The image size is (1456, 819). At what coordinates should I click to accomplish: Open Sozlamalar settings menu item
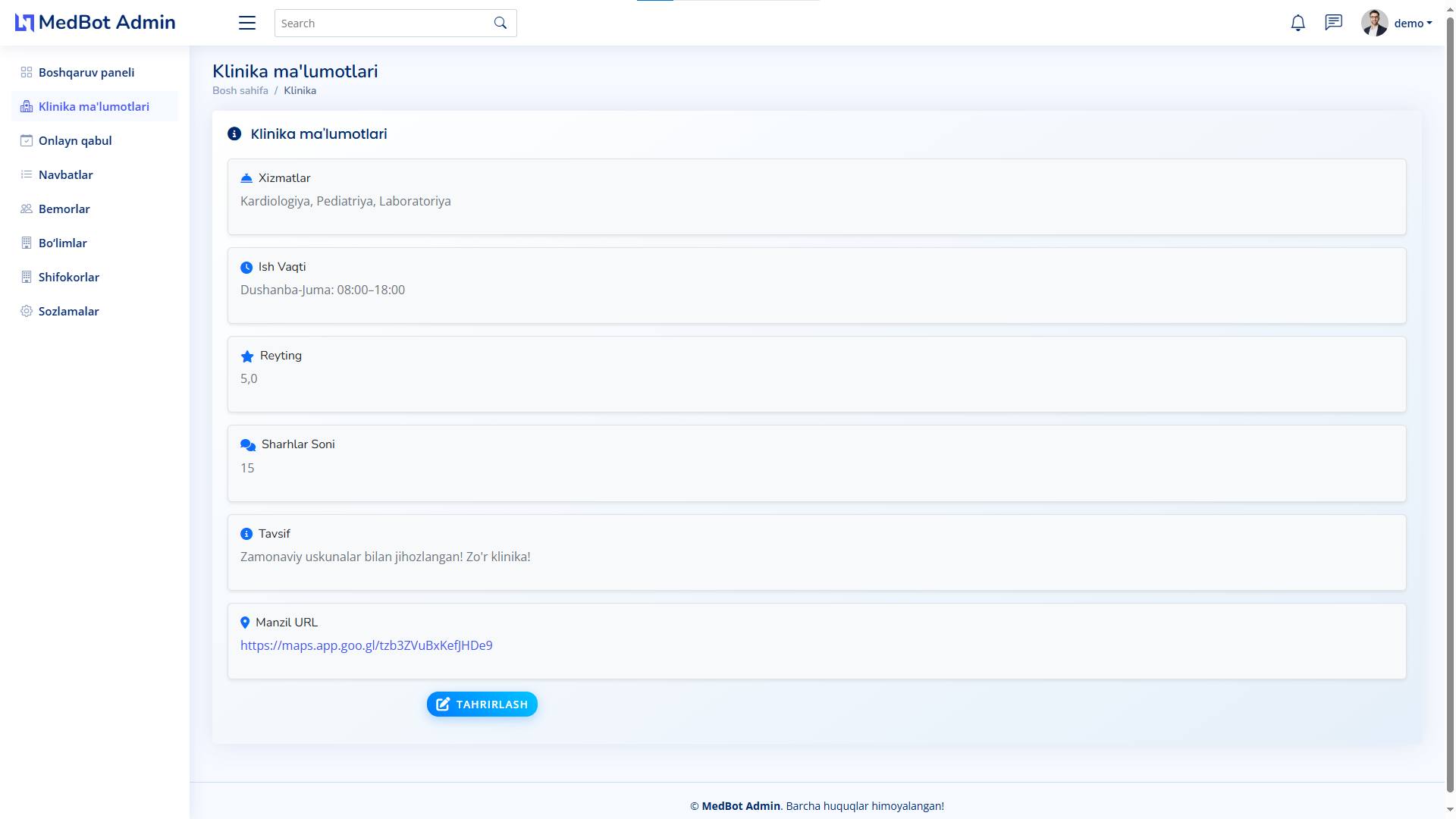(69, 312)
